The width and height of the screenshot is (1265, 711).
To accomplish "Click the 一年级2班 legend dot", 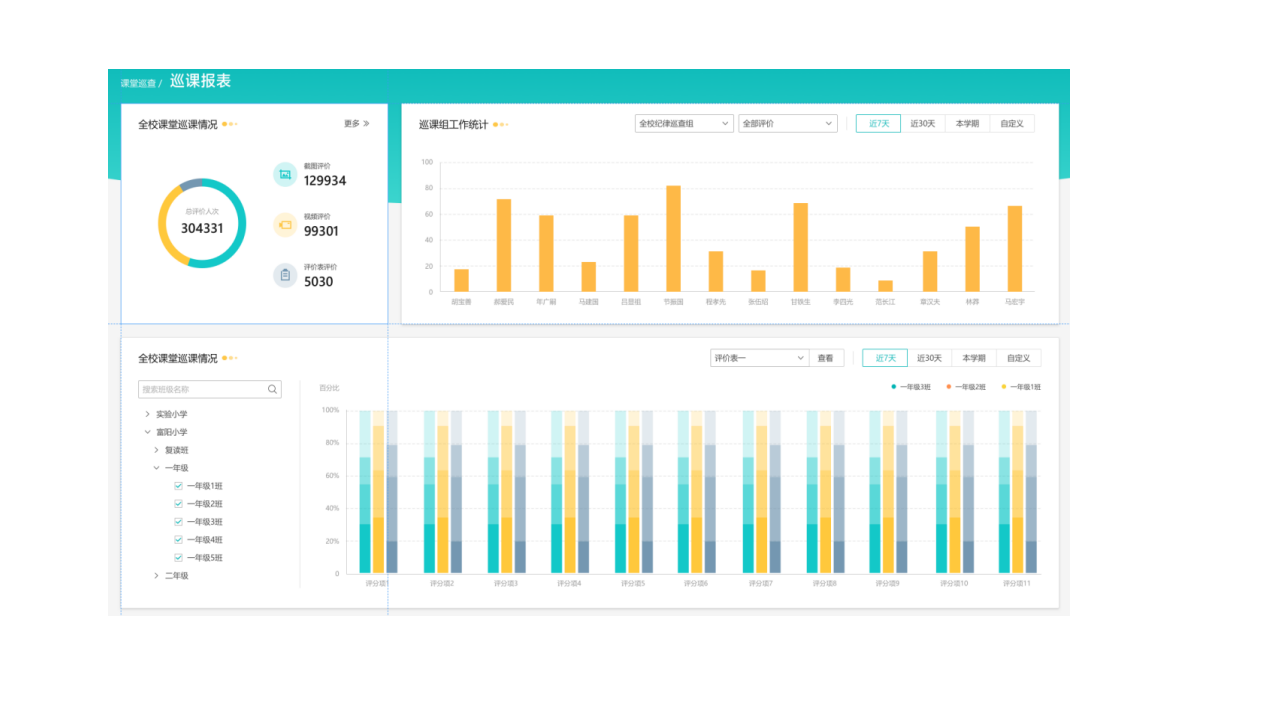I will (948, 387).
